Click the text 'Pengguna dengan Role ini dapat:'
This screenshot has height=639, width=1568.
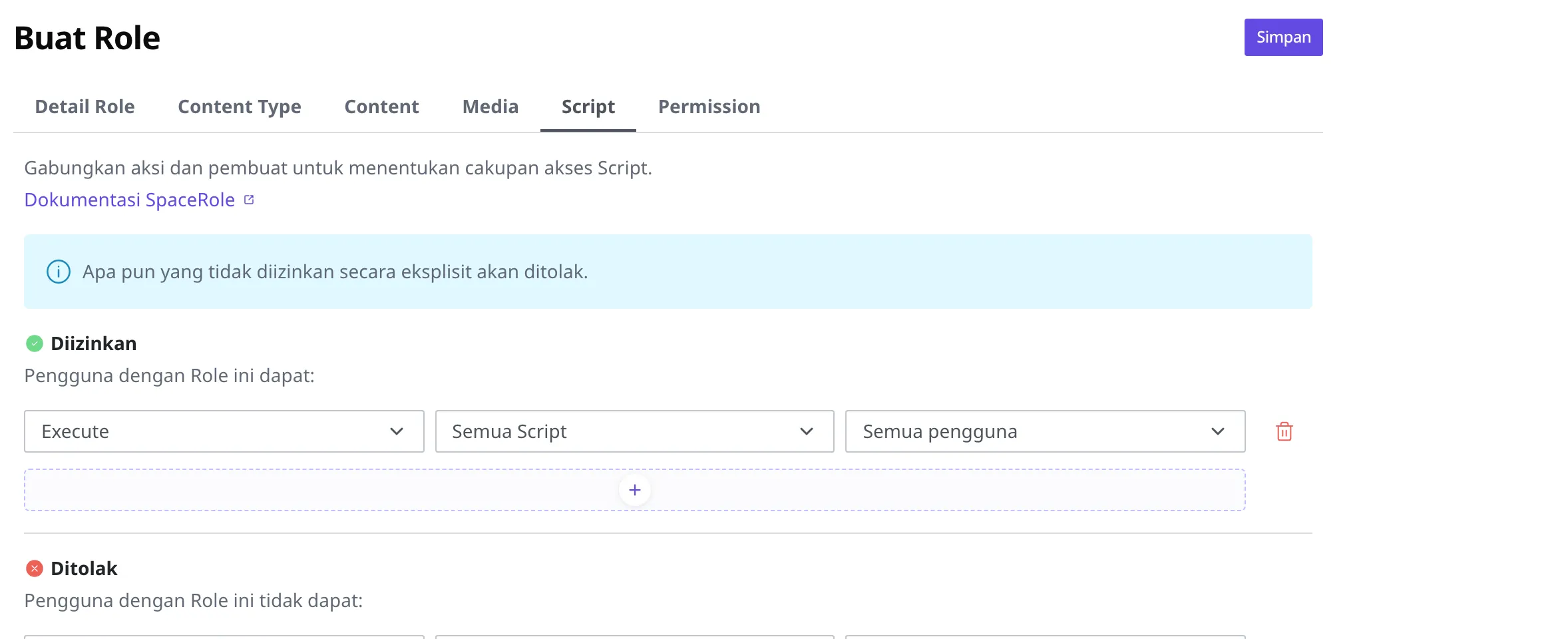tap(169, 376)
